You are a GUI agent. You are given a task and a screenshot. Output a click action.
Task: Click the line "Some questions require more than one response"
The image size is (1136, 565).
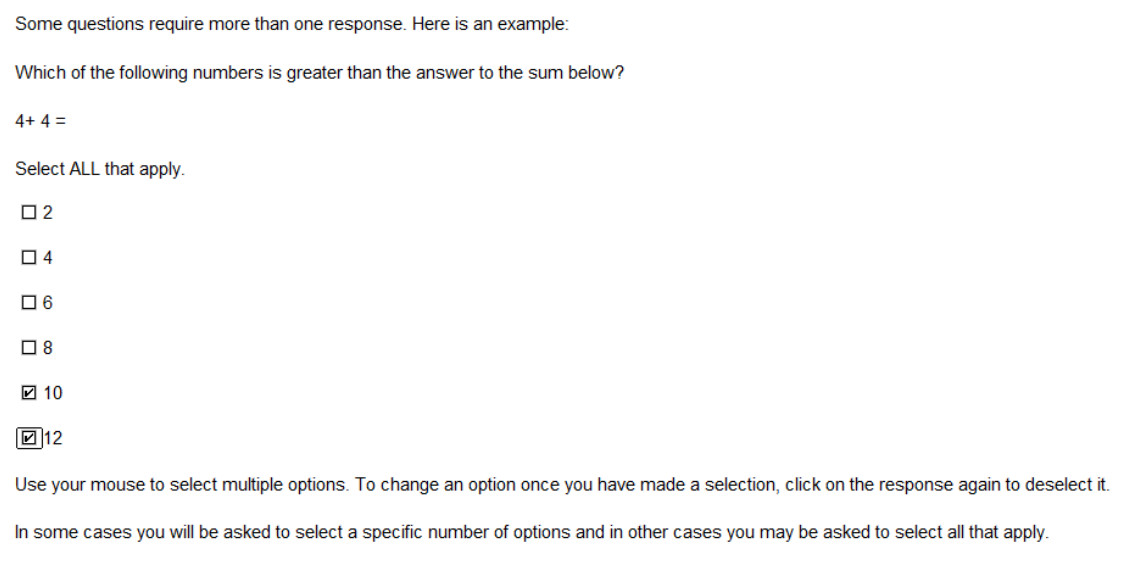tap(292, 24)
